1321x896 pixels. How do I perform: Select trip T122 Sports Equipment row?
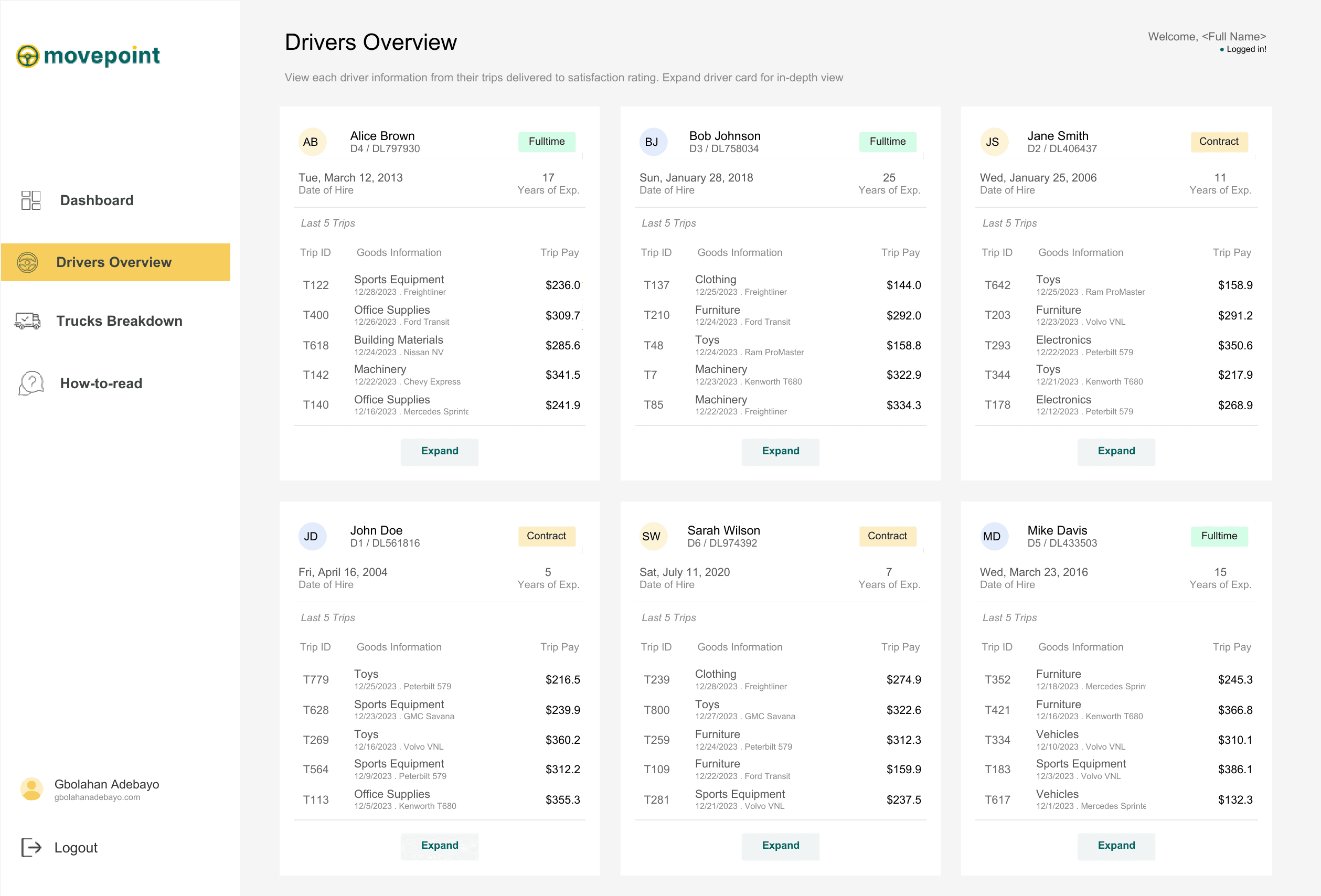tap(439, 285)
